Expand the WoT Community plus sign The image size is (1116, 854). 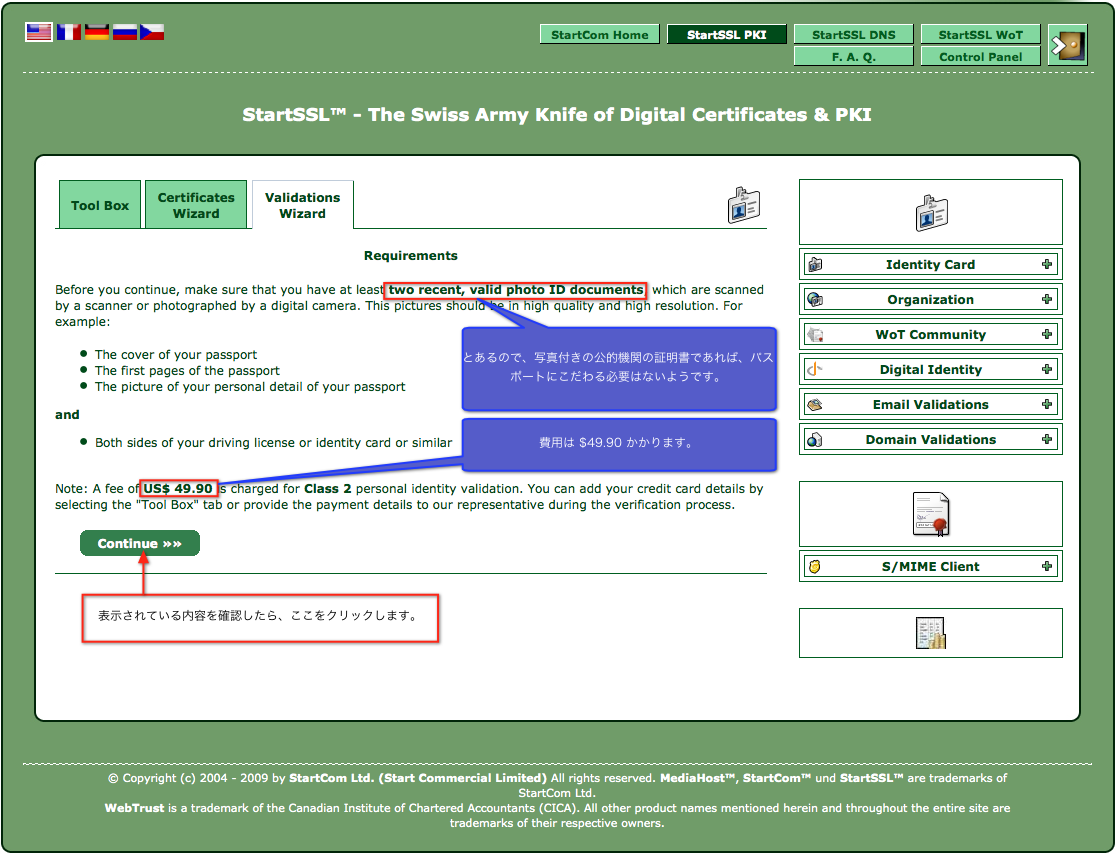[x=1046, y=334]
